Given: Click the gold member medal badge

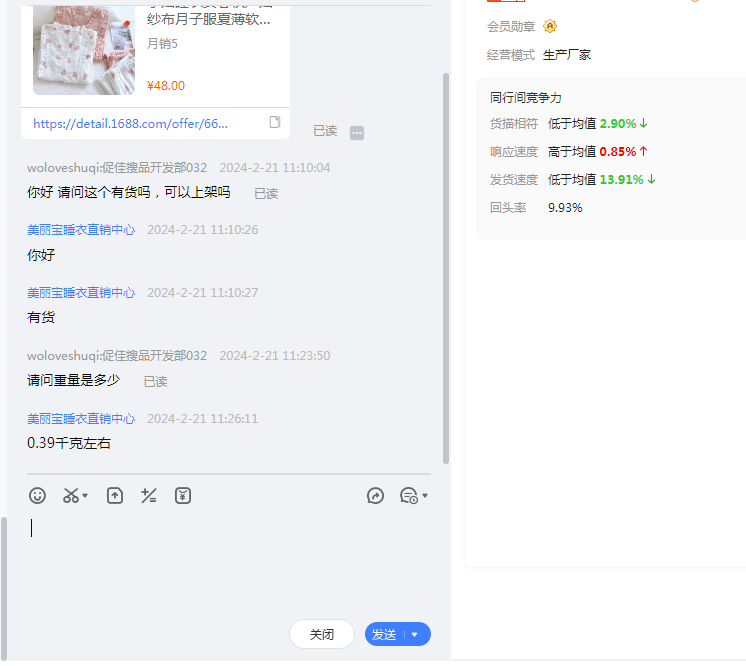Looking at the screenshot, I should coord(550,26).
